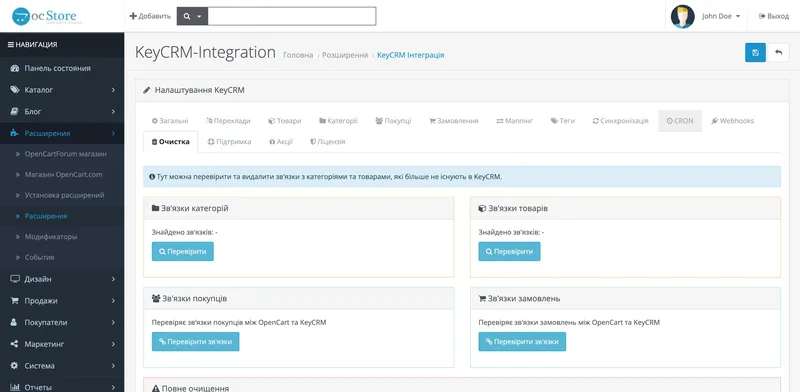Click the Головна breadcrumb link
800x392 pixels.
[298, 55]
